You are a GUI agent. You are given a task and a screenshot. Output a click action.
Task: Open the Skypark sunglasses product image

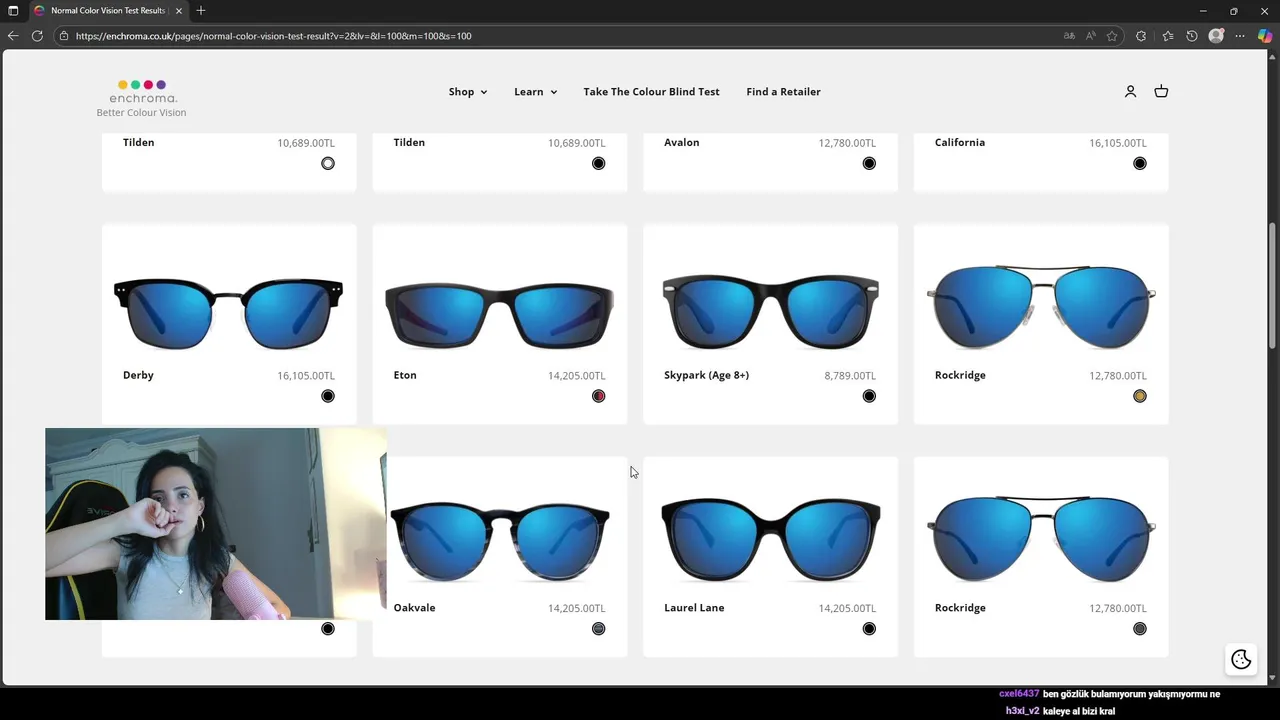coord(770,310)
